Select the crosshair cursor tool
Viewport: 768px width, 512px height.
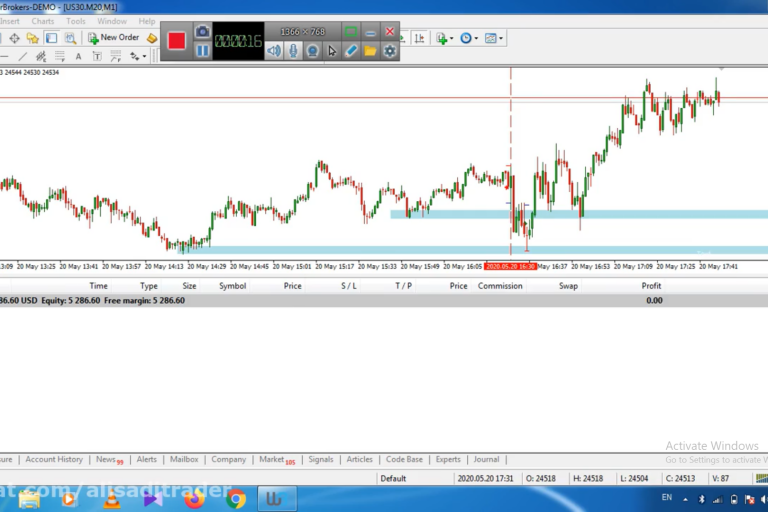coord(14,38)
